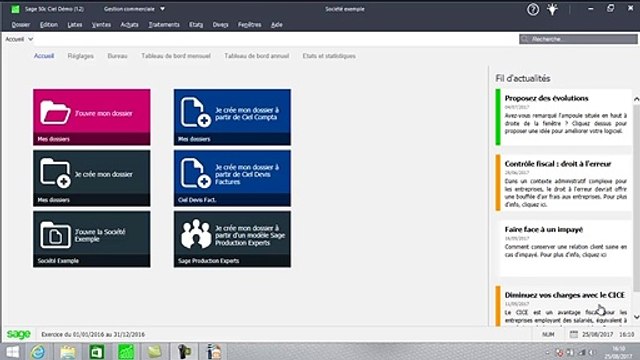This screenshot has width=640, height=360.
Task: Open the Etats menu
Action: (196, 24)
